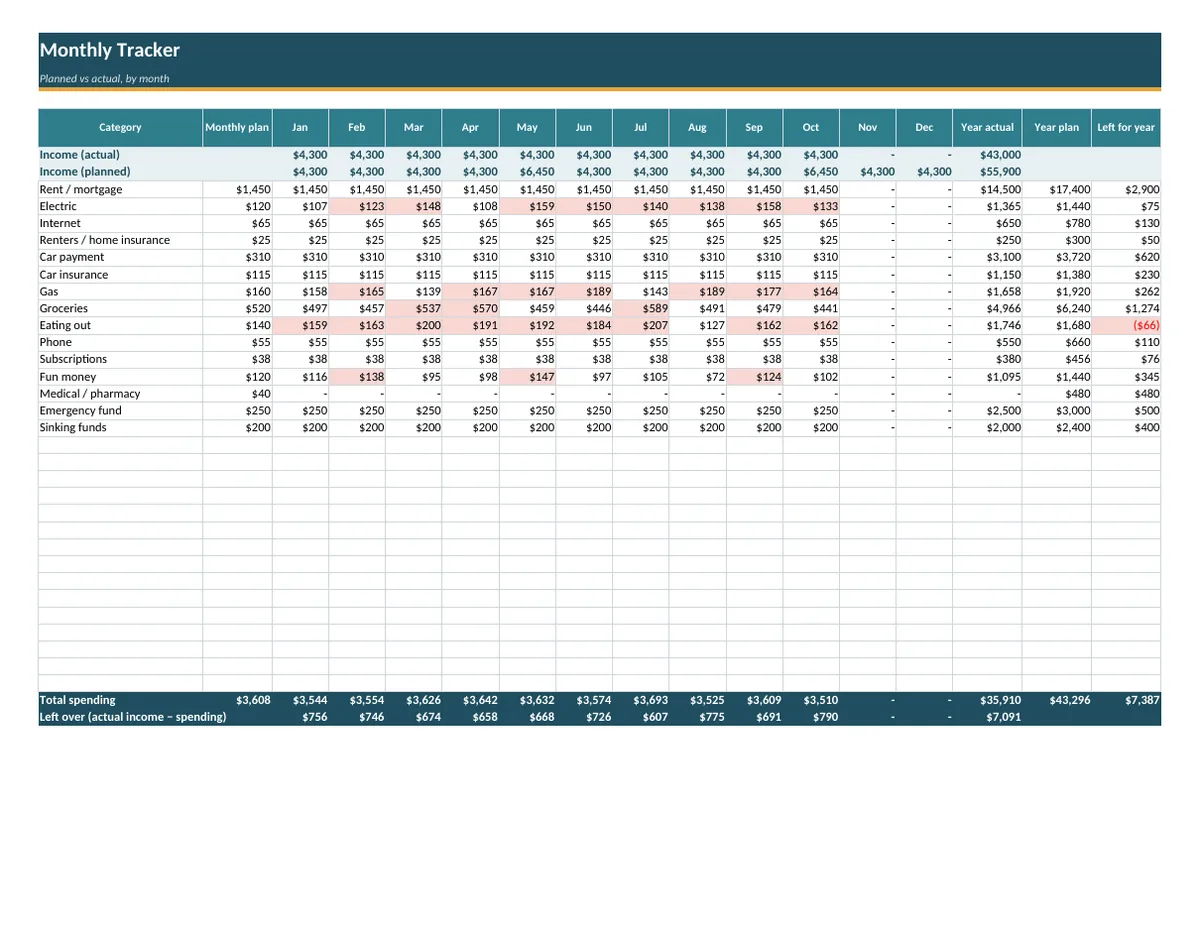The height and width of the screenshot is (927, 1200).
Task: Select the "Income (actual)" row label
Action: coord(80,155)
